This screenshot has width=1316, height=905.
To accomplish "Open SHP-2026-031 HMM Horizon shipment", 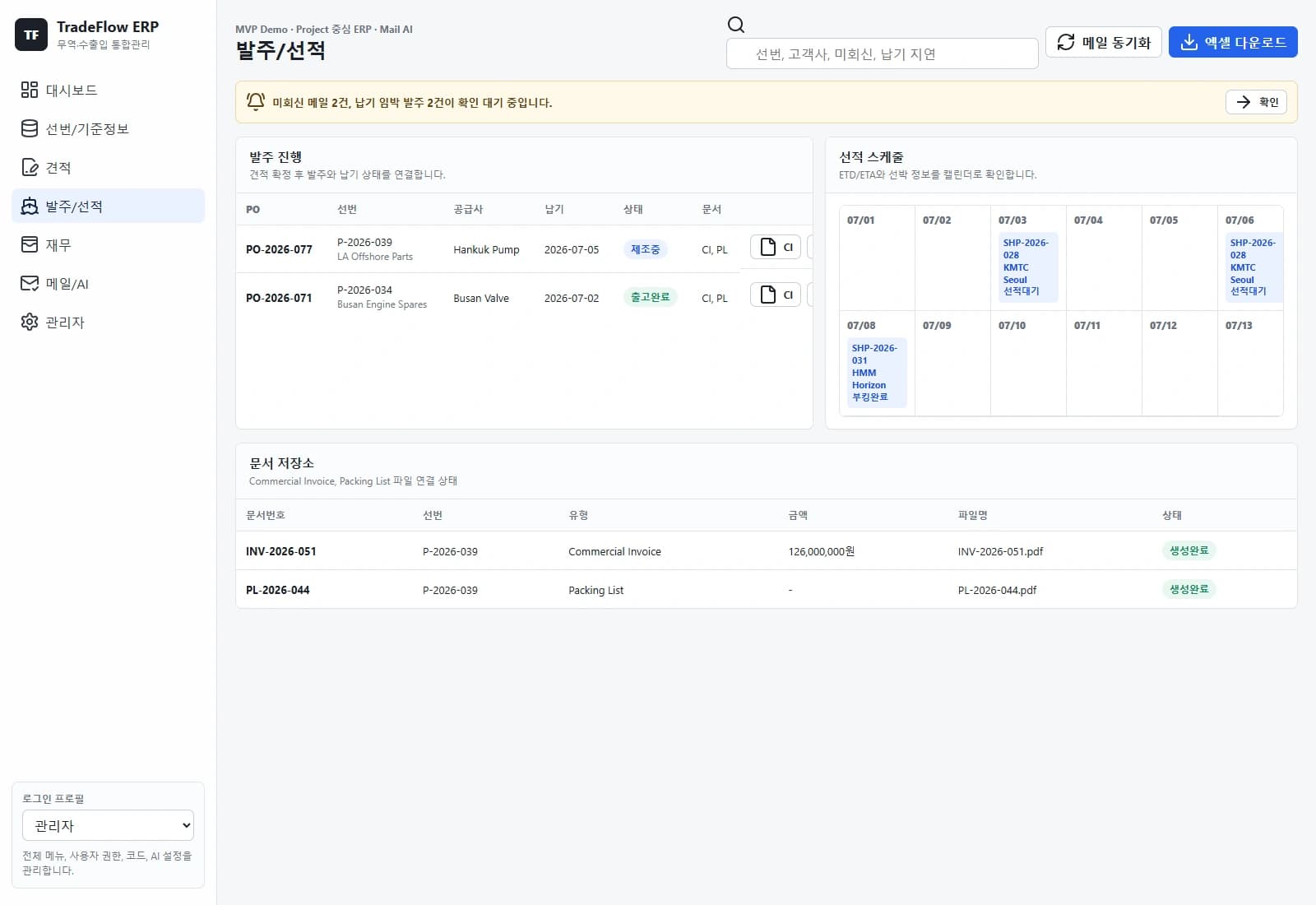I will pos(877,373).
